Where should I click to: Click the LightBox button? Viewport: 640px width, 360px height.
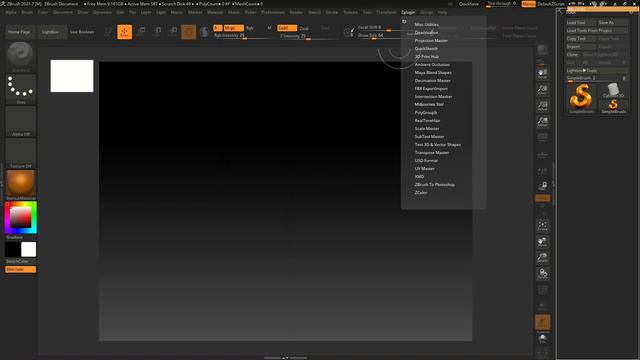click(51, 32)
